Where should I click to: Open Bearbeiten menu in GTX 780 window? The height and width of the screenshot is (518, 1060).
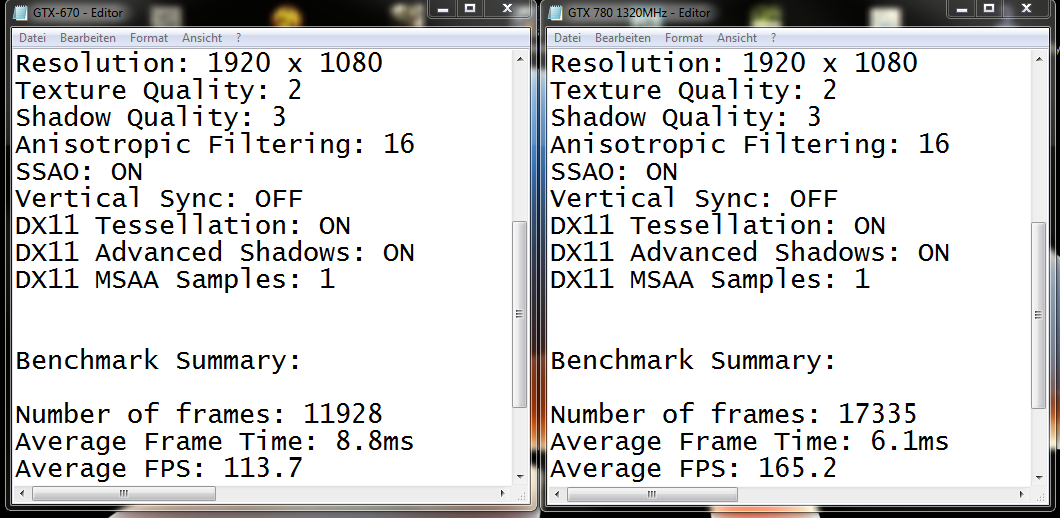coord(623,39)
